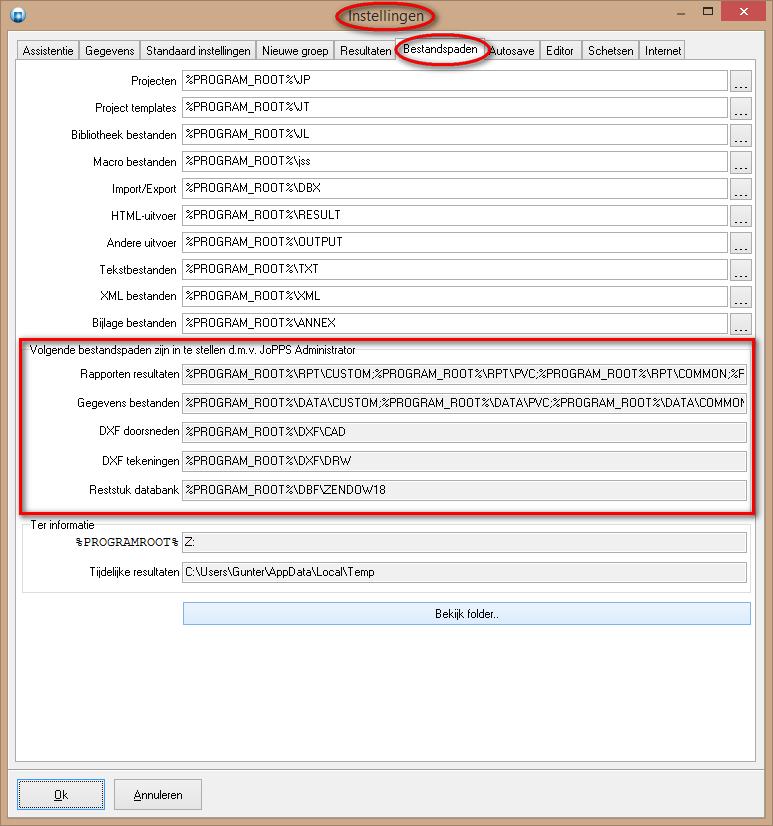Click the Macro bestanden path field

tap(455, 161)
